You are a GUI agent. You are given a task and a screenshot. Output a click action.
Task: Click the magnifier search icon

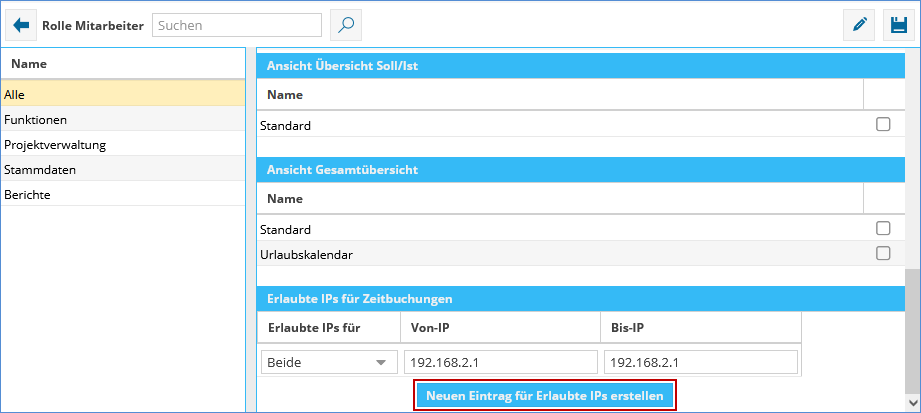345,25
